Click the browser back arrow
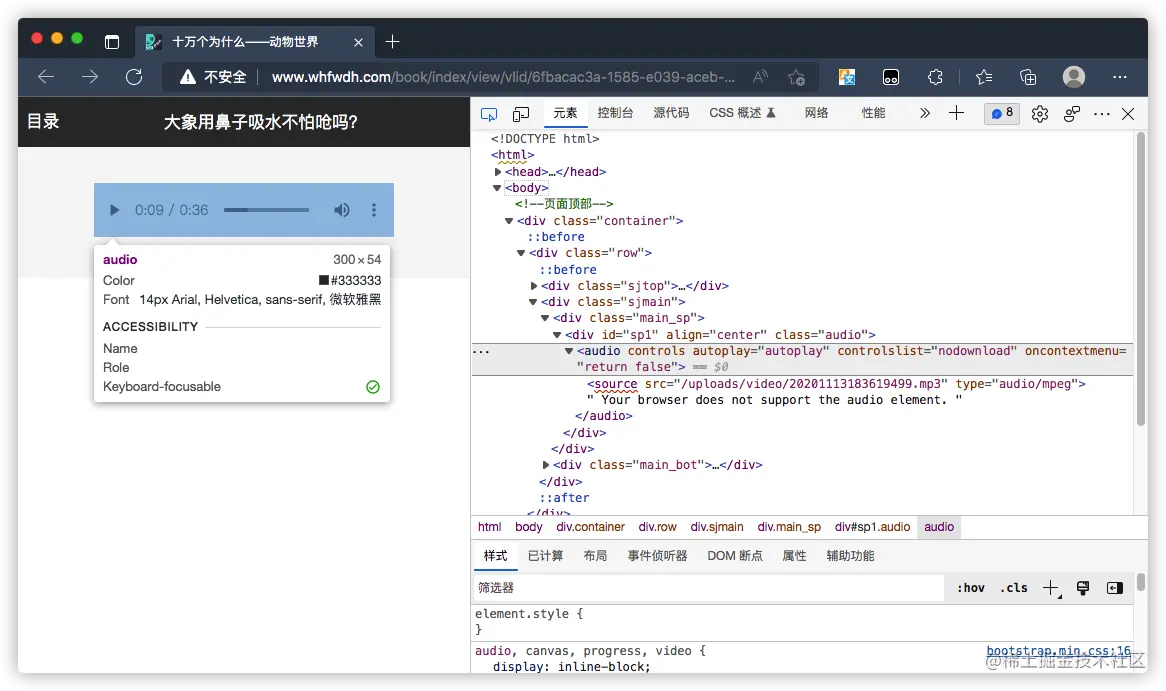This screenshot has width=1166, height=691. pos(46,77)
